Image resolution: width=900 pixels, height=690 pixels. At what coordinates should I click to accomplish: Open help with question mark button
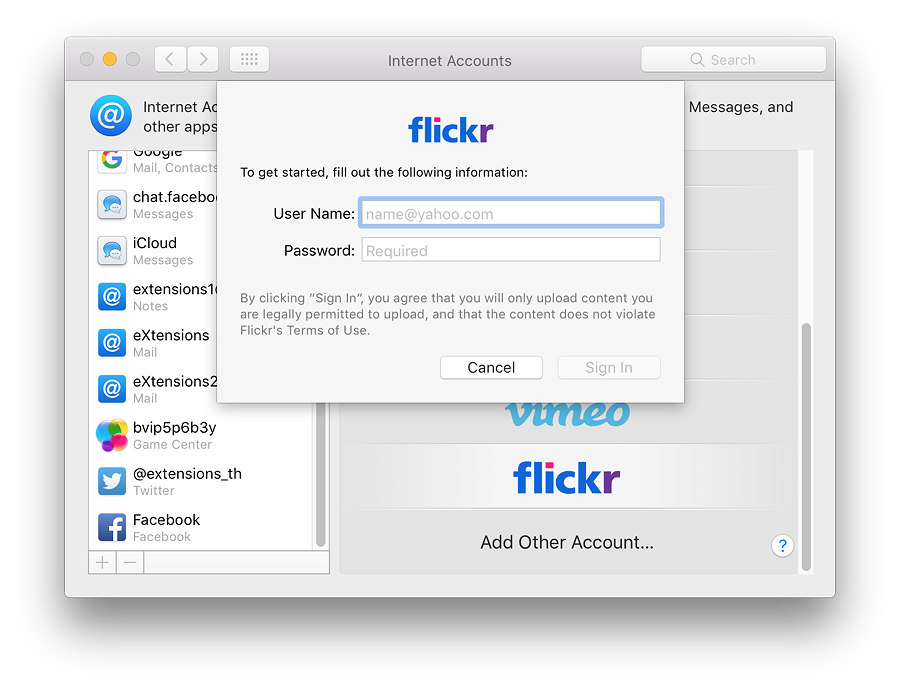pos(782,545)
